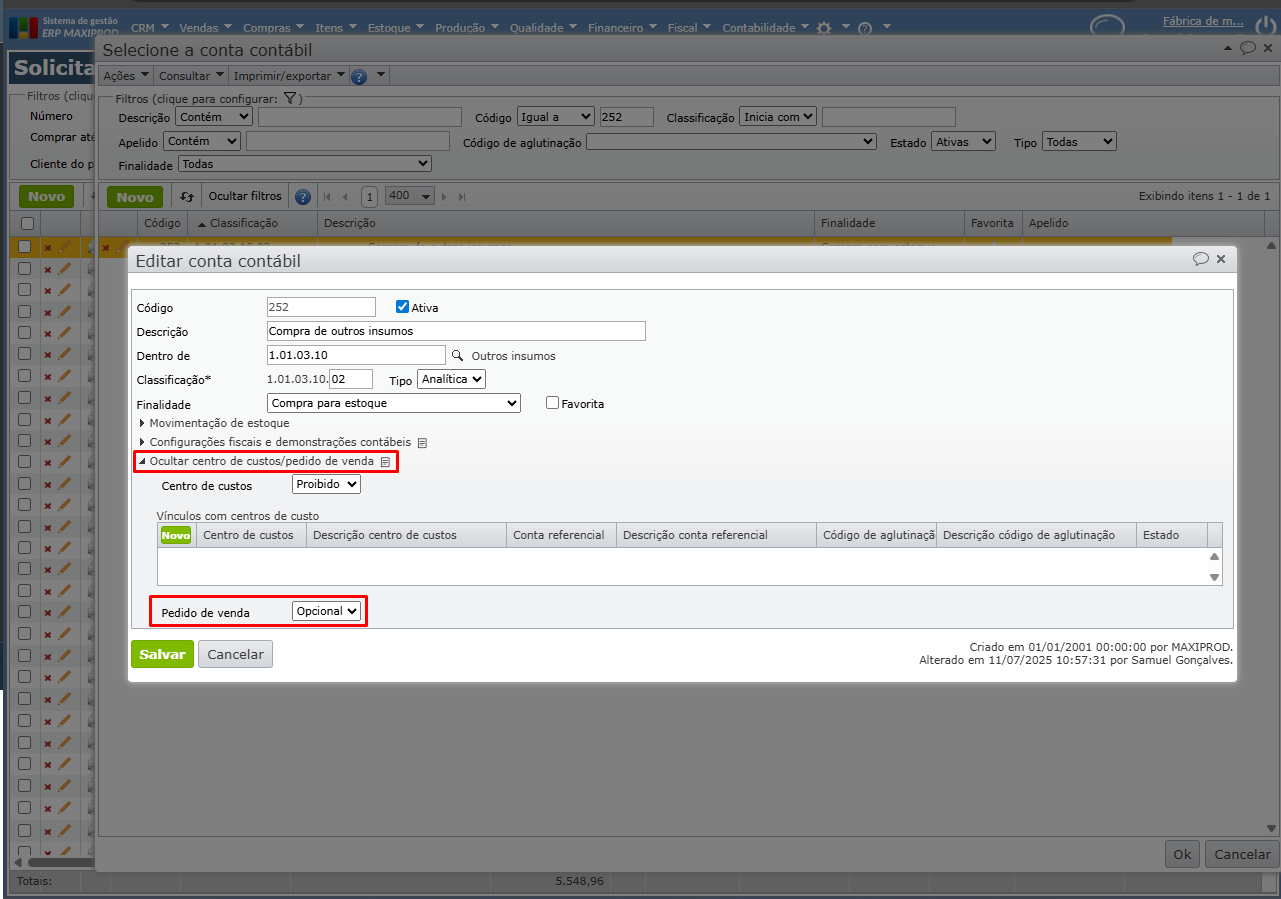Click note icon beside Ocultar centro de custos

pos(385,462)
